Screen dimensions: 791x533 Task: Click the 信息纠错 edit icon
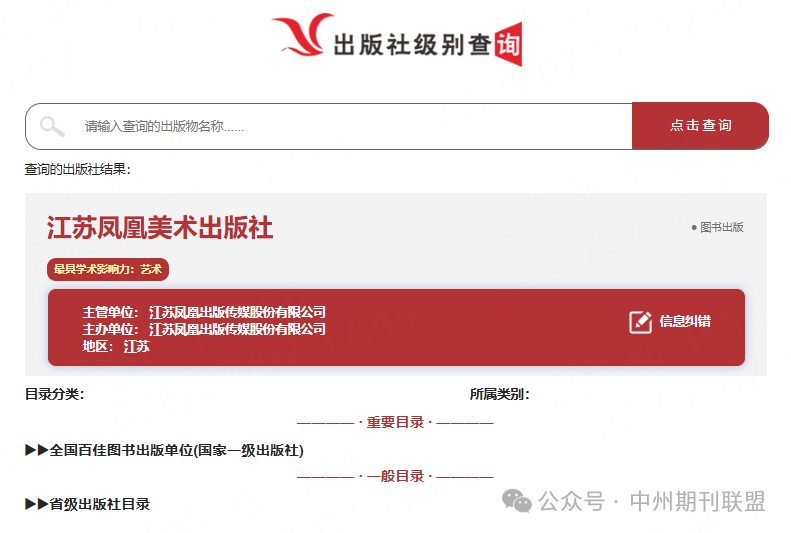click(640, 322)
